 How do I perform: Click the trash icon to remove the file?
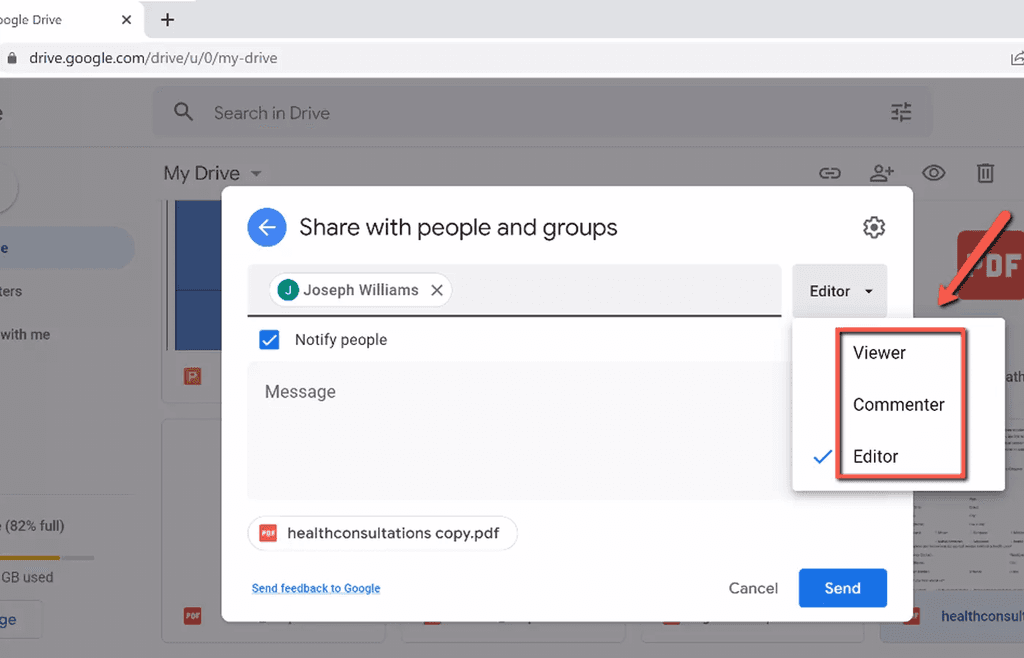(985, 173)
